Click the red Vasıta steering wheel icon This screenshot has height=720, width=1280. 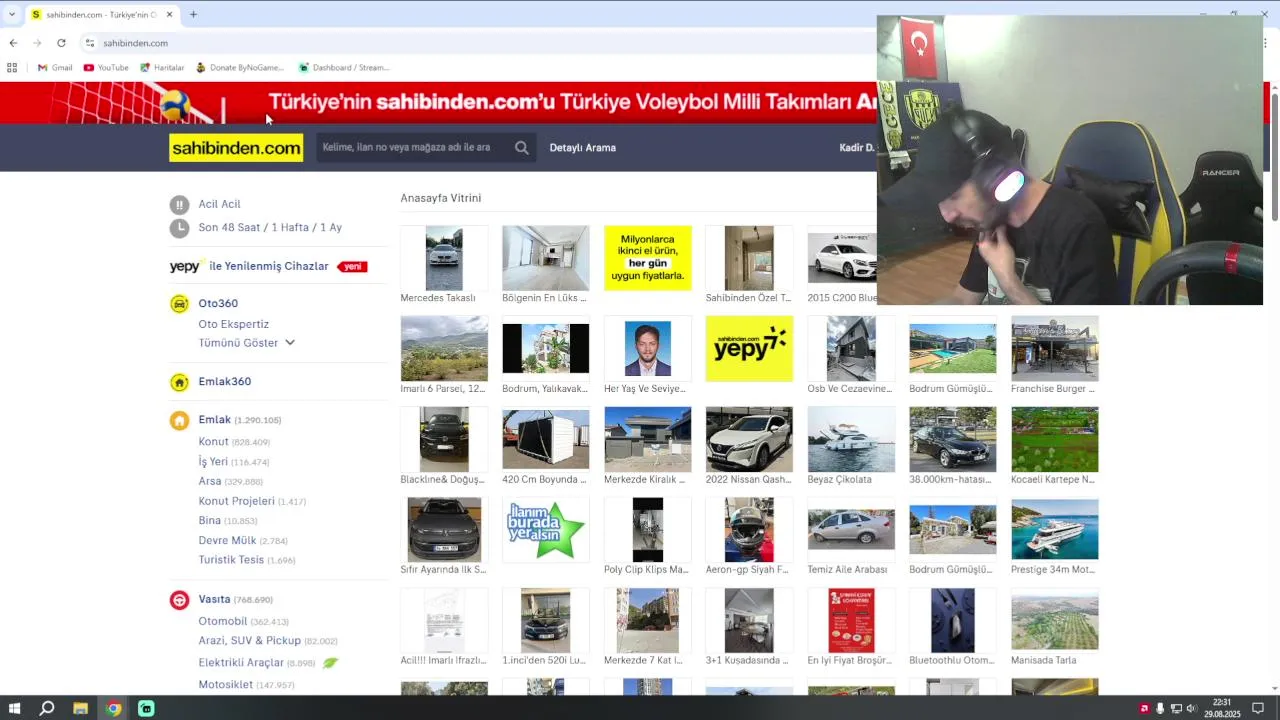[179, 600]
